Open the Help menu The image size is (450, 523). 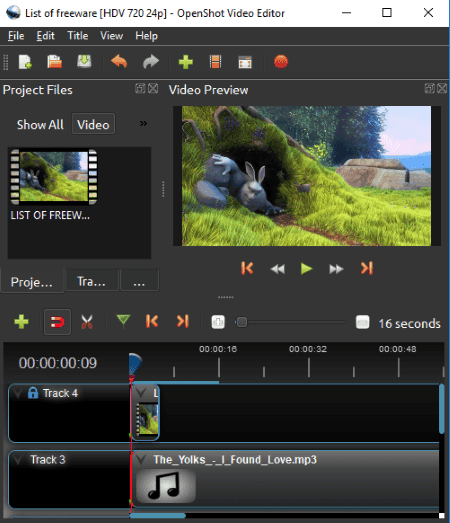146,36
